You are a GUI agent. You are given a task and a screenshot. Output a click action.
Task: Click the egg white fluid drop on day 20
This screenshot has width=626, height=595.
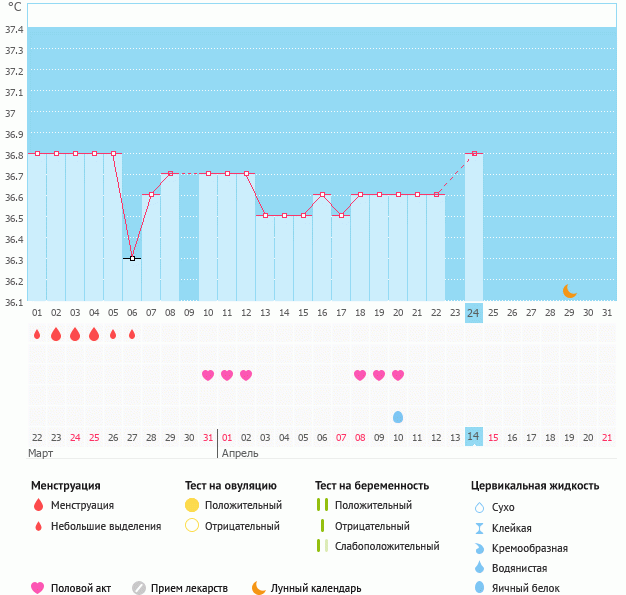tap(398, 416)
